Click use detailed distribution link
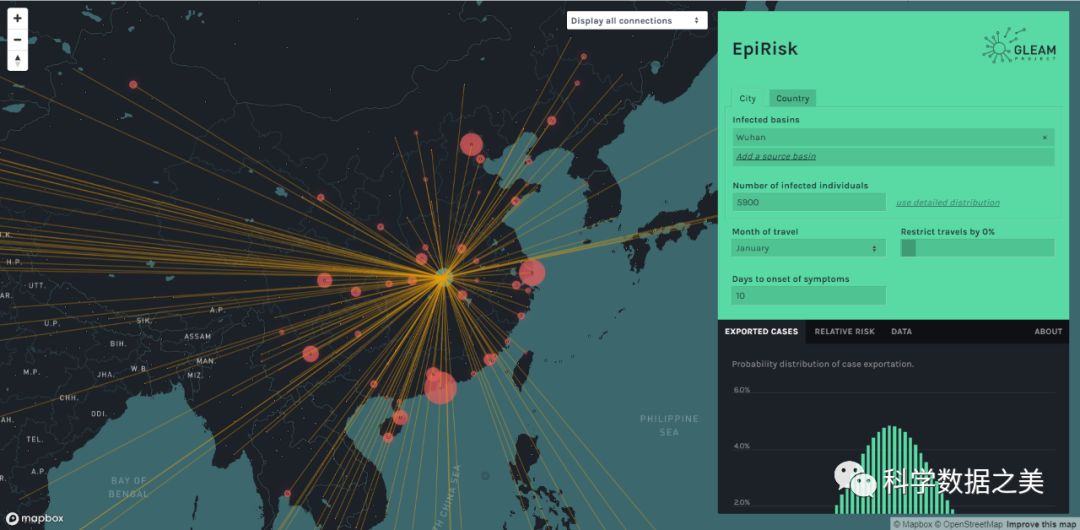The image size is (1080, 530). [x=947, y=203]
